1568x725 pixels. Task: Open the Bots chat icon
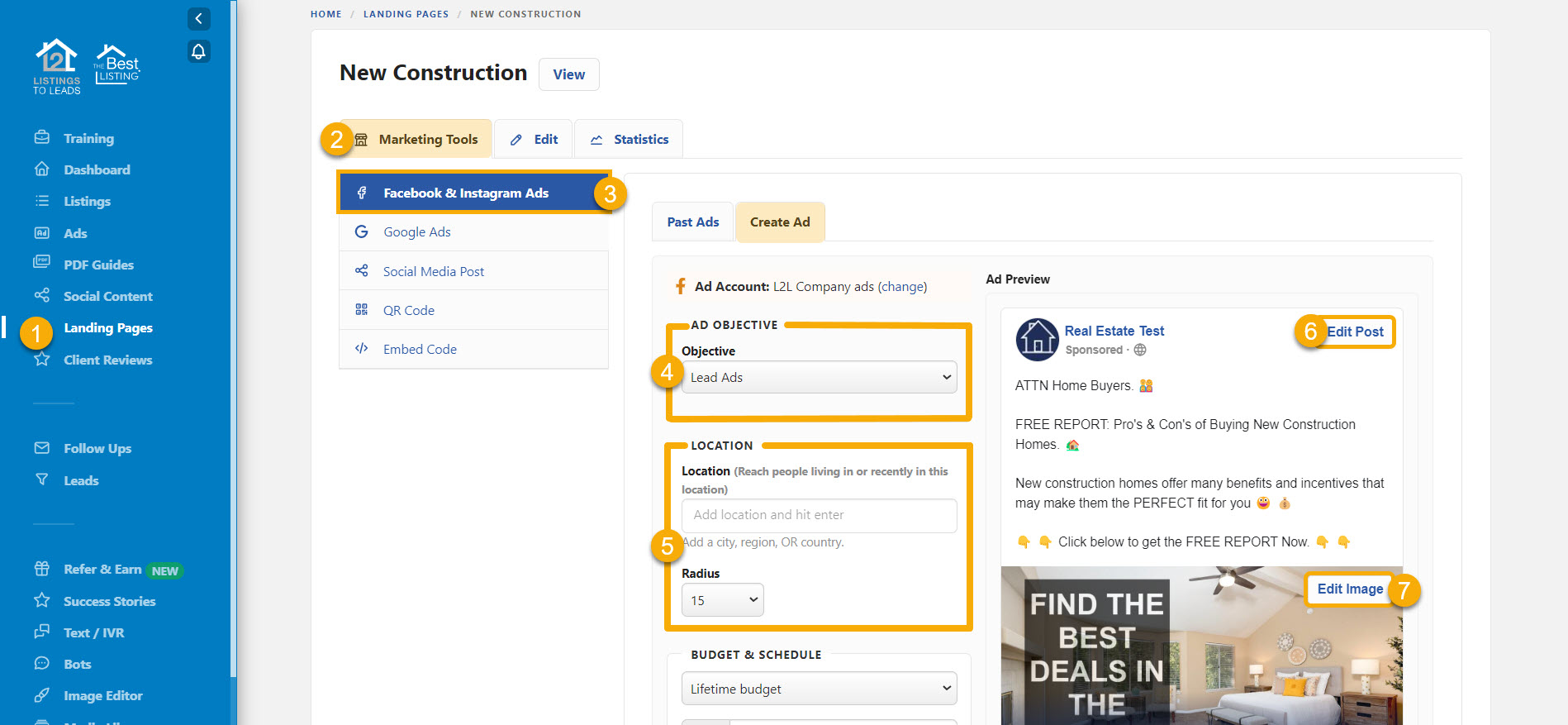(42, 663)
